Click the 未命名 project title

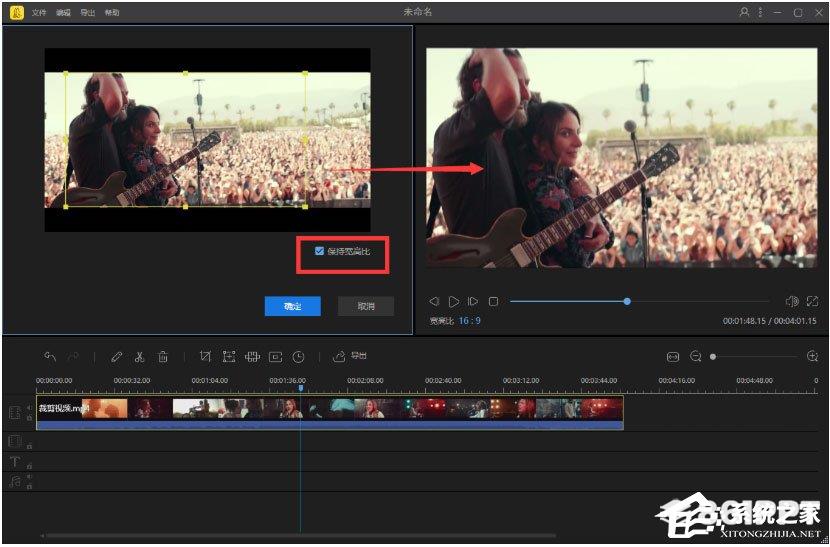(x=418, y=12)
